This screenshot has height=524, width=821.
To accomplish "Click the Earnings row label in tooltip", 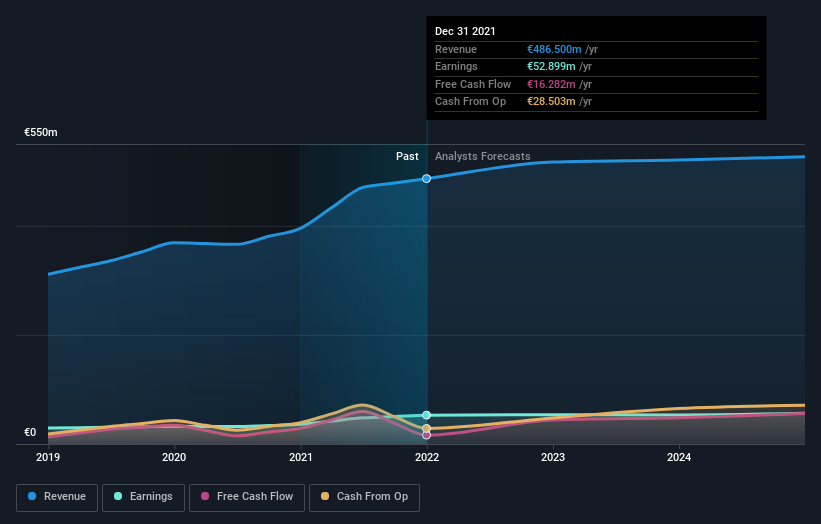I will [x=456, y=66].
